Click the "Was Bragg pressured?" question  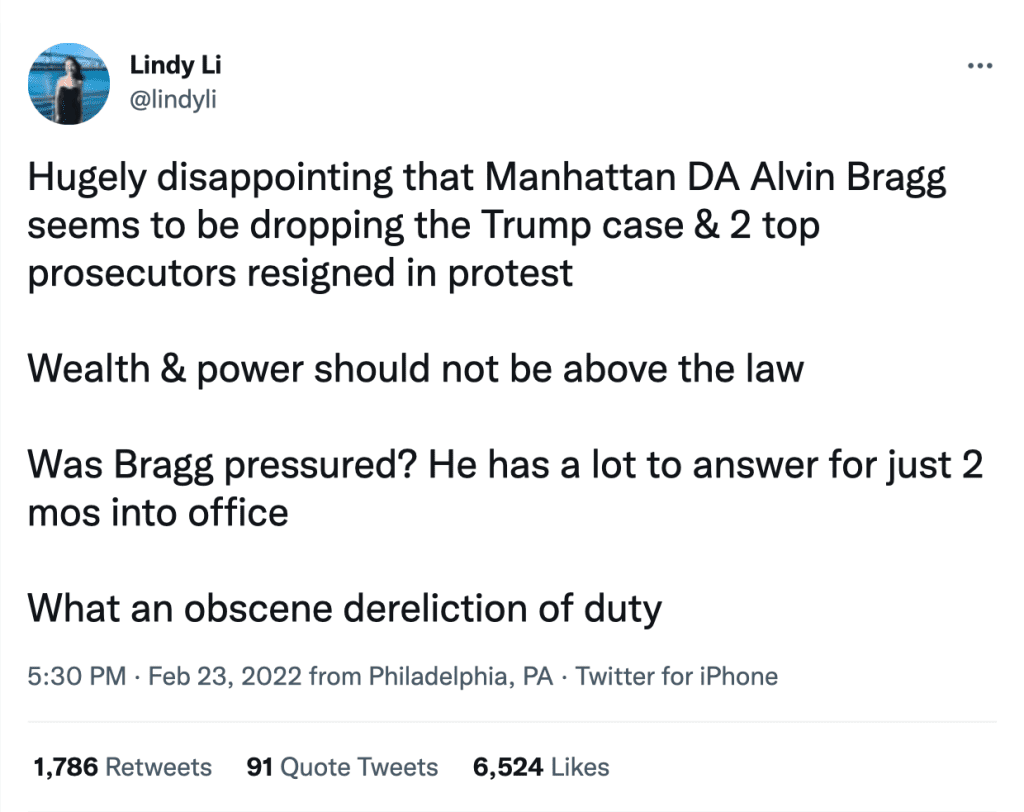pyautogui.click(x=215, y=466)
